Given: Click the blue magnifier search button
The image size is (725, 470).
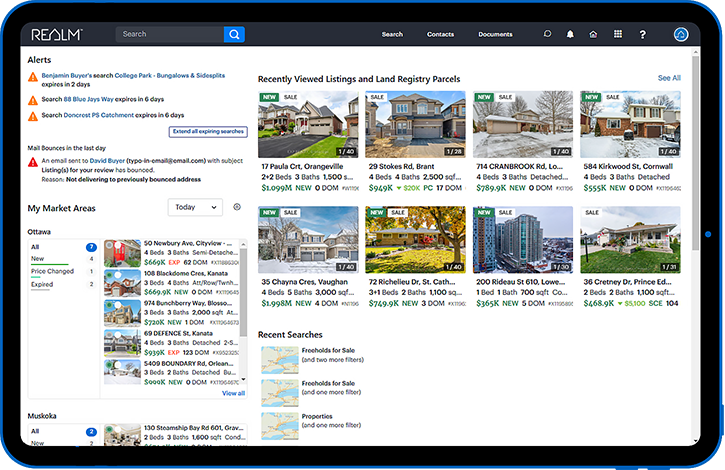Looking at the screenshot, I should pyautogui.click(x=234, y=34).
